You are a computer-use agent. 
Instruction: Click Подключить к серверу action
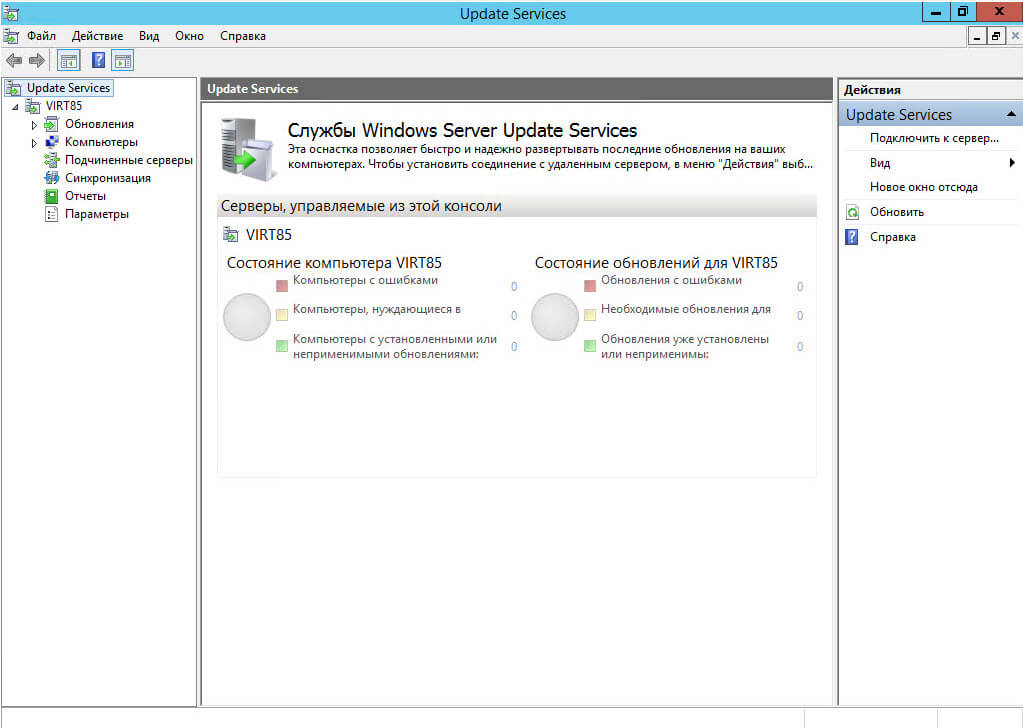pyautogui.click(x=934, y=138)
